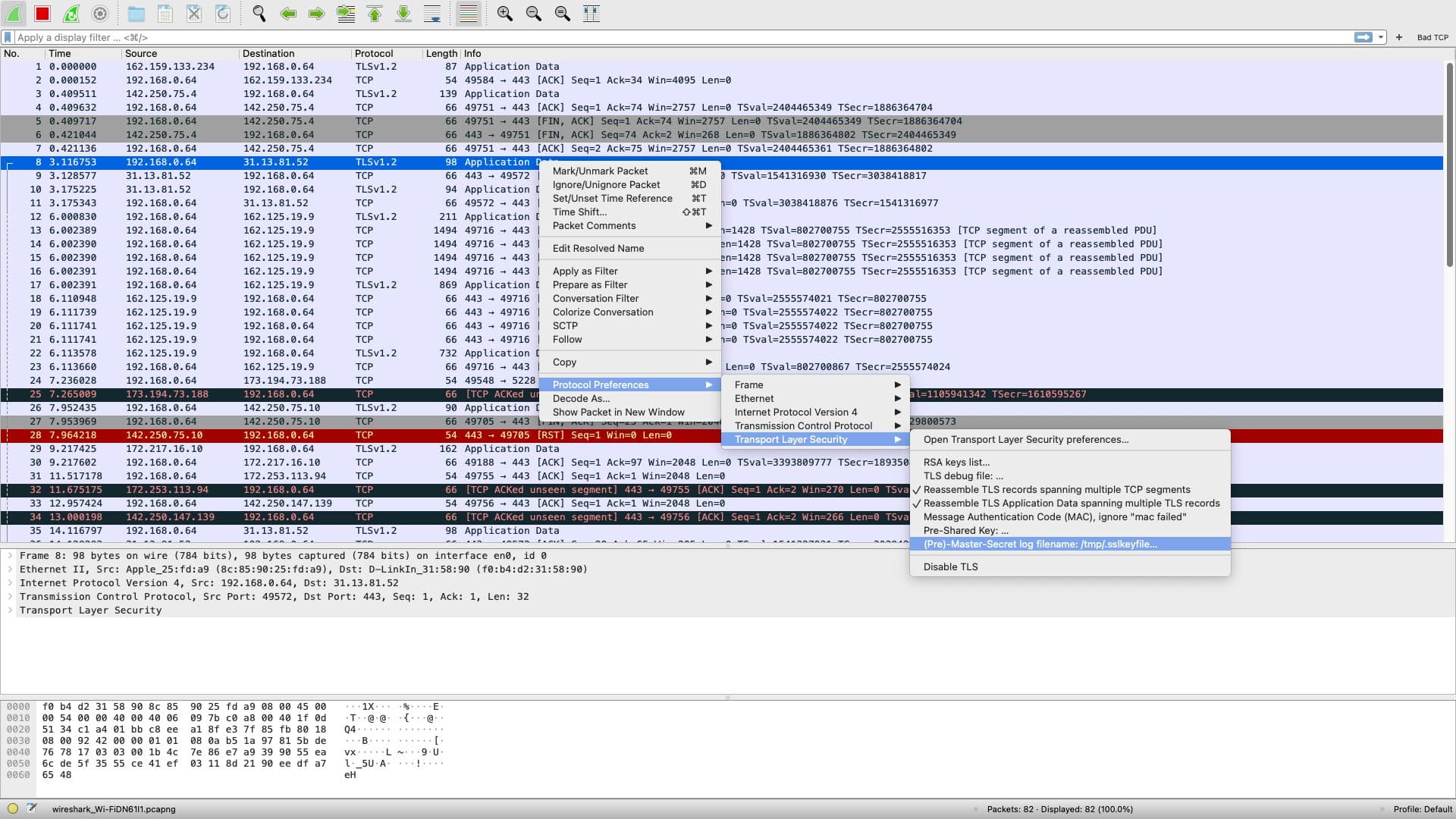Go forward in packet history
Viewport: 1456px width, 819px height.
(x=317, y=14)
